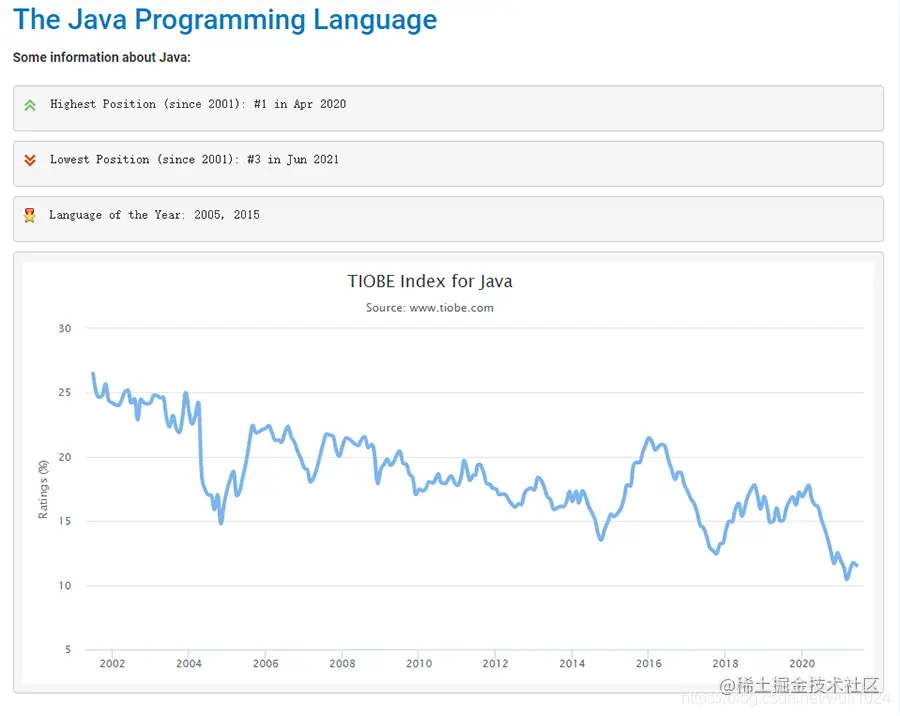Click the "TIOBE Index for Java" chart title
This screenshot has width=900, height=716.
click(x=430, y=281)
